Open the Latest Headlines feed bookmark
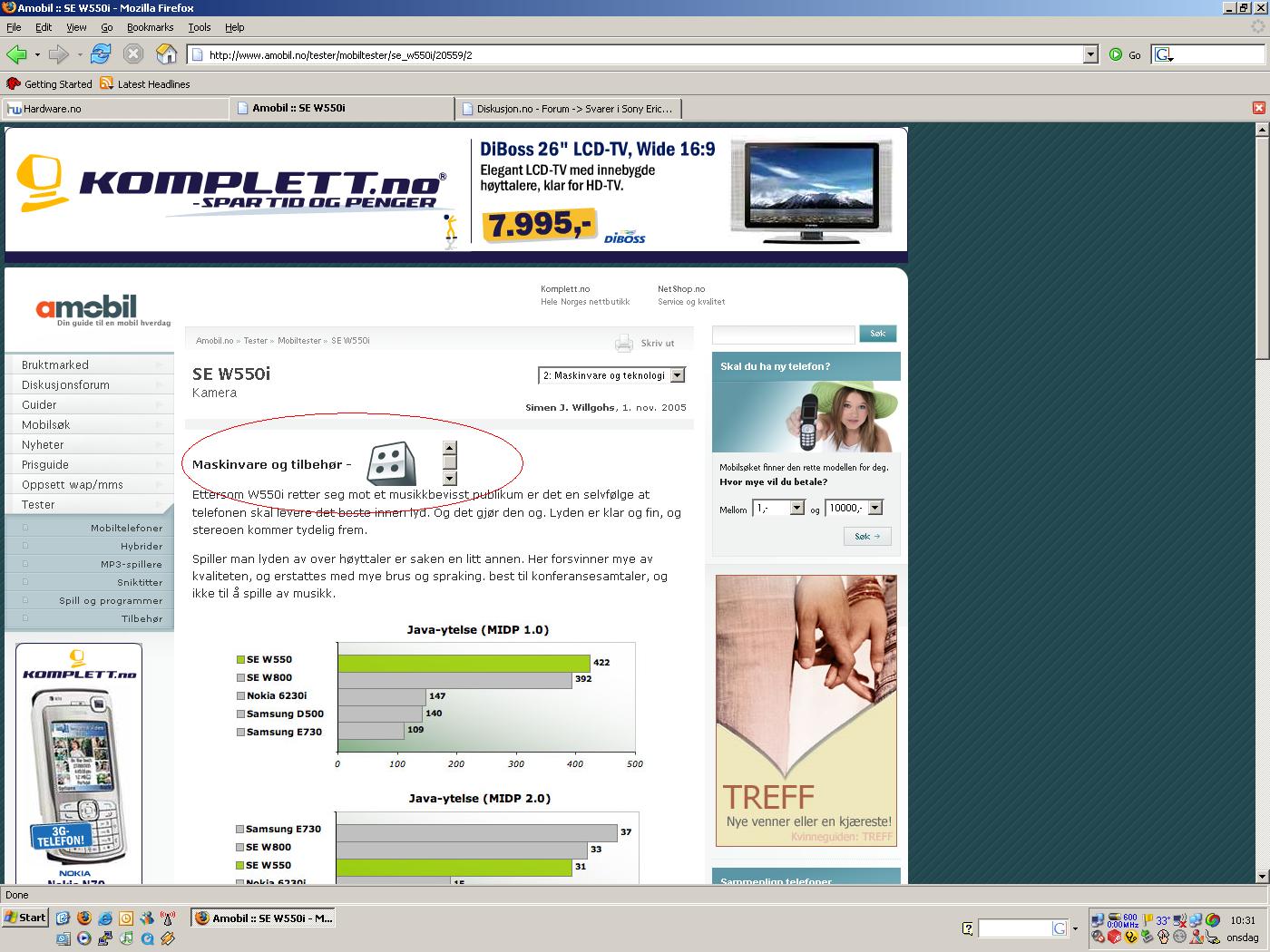 (x=145, y=83)
